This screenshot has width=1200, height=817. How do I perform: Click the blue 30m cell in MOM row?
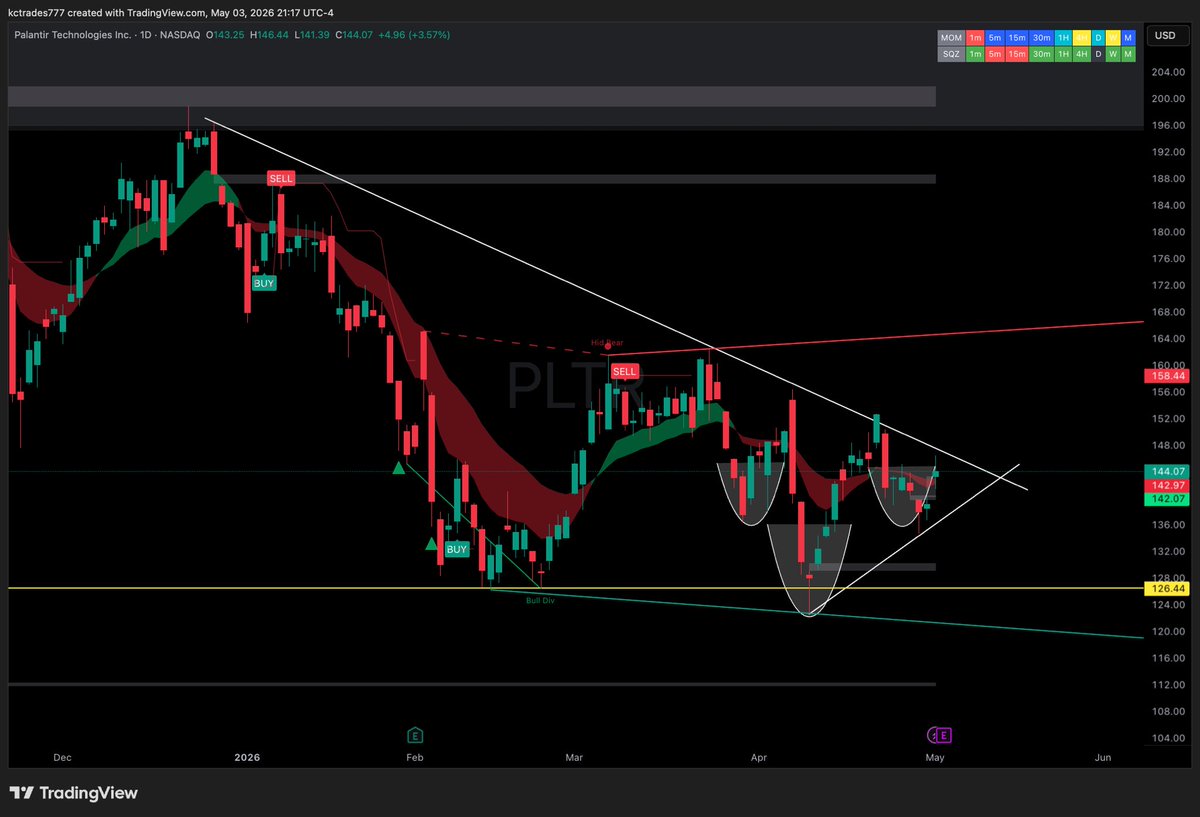1042,38
